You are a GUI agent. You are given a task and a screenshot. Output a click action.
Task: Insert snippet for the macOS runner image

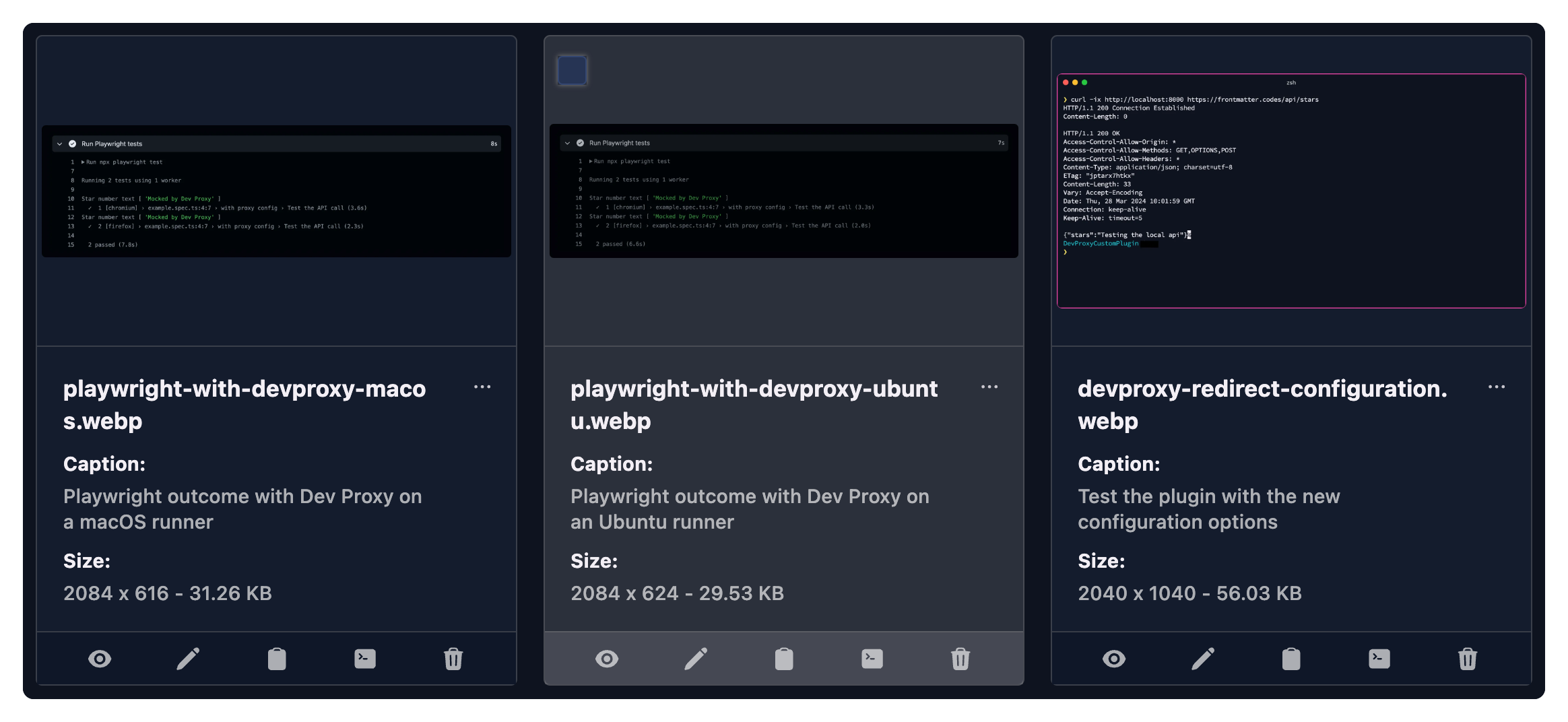(x=365, y=659)
